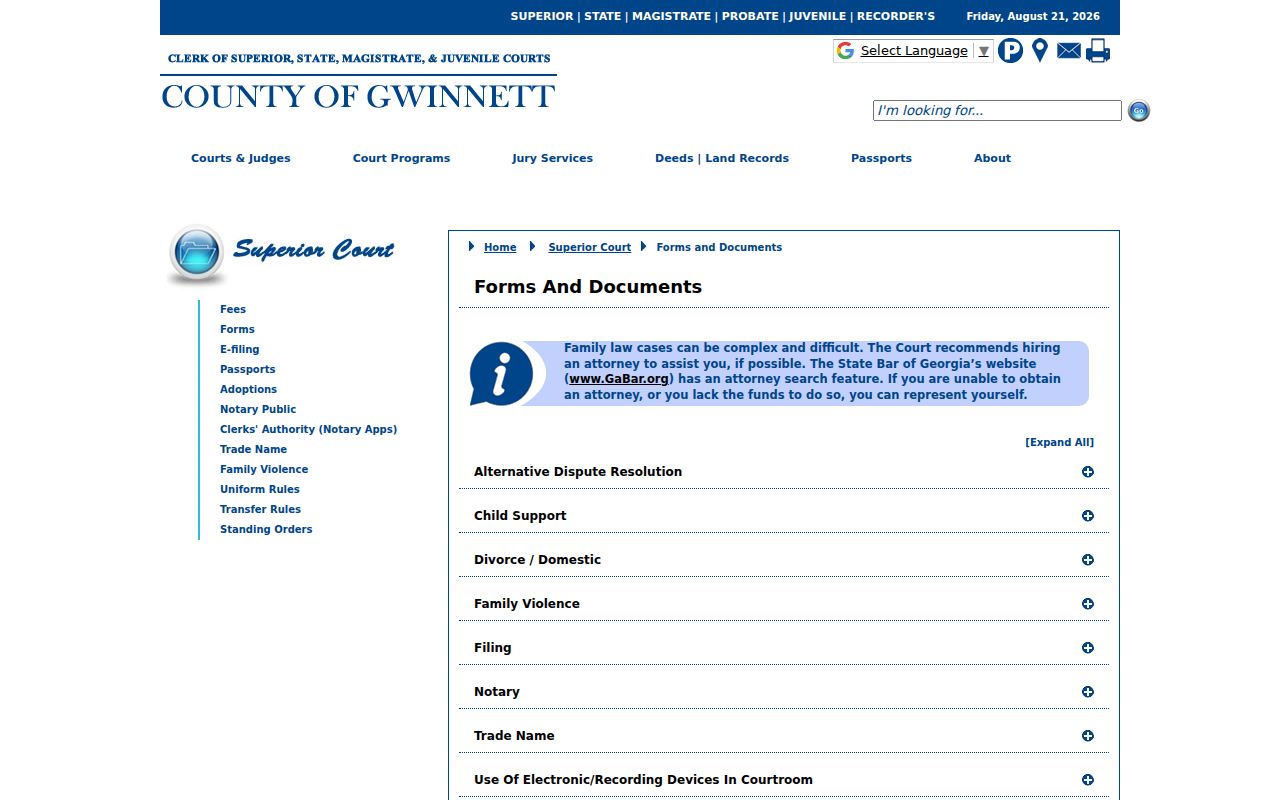Open the Court Programs menu
This screenshot has width=1280, height=800.
[401, 158]
